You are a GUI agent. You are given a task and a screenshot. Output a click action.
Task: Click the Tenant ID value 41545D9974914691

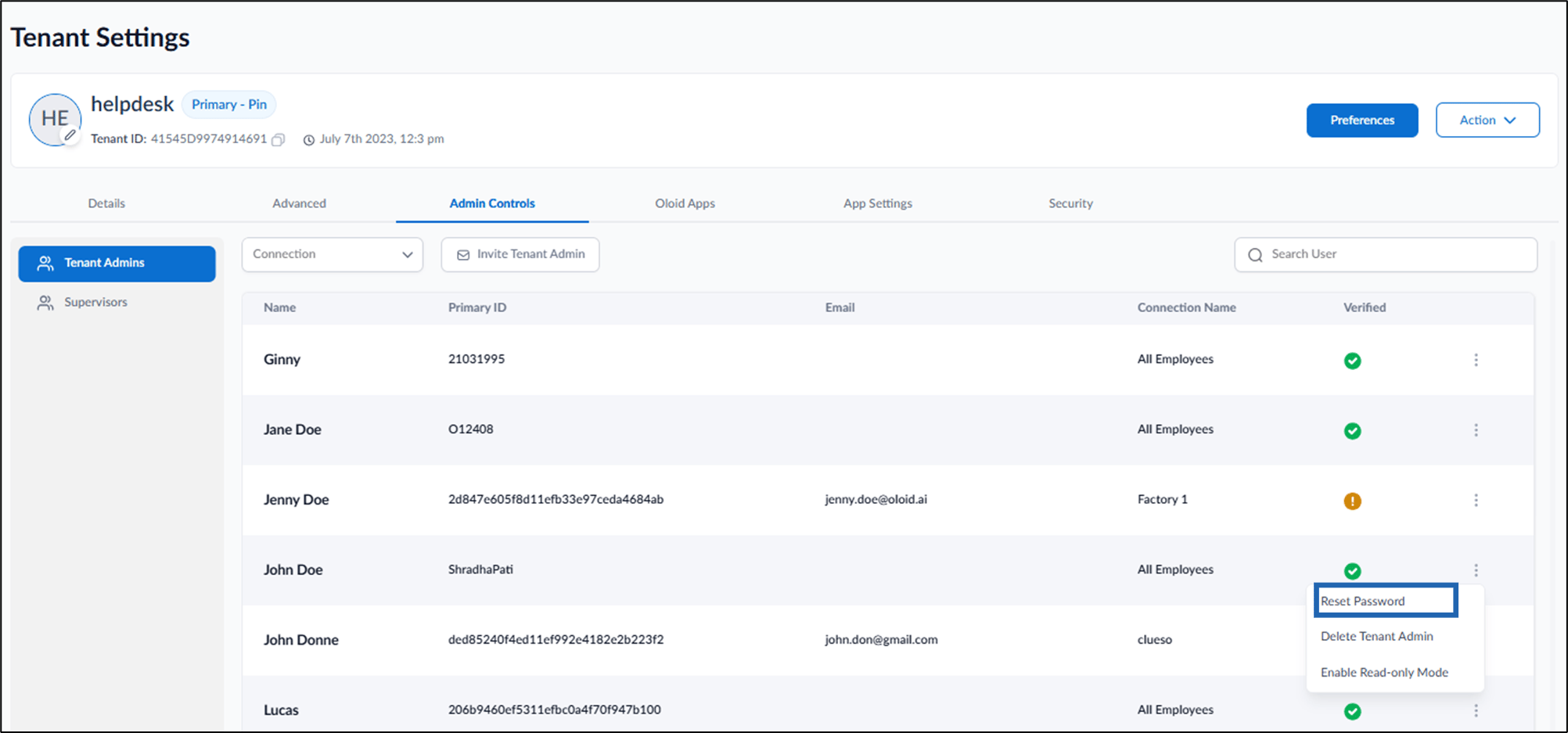tap(209, 139)
